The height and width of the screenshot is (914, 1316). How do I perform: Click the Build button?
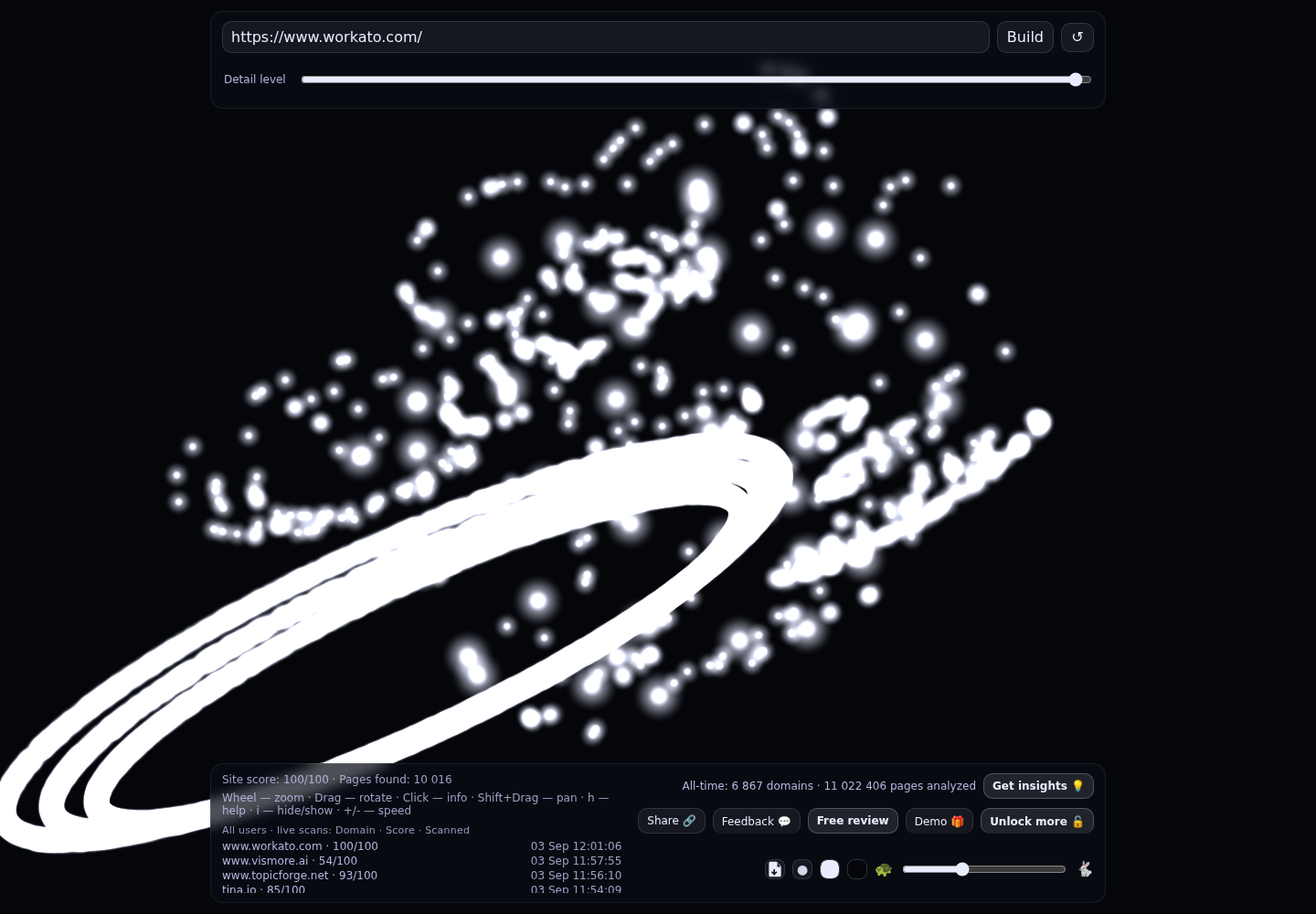(x=1025, y=37)
